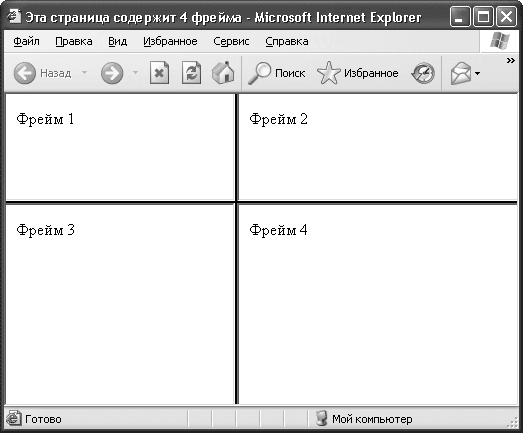
Task: Stop page loading with the X icon
Action: coord(159,72)
